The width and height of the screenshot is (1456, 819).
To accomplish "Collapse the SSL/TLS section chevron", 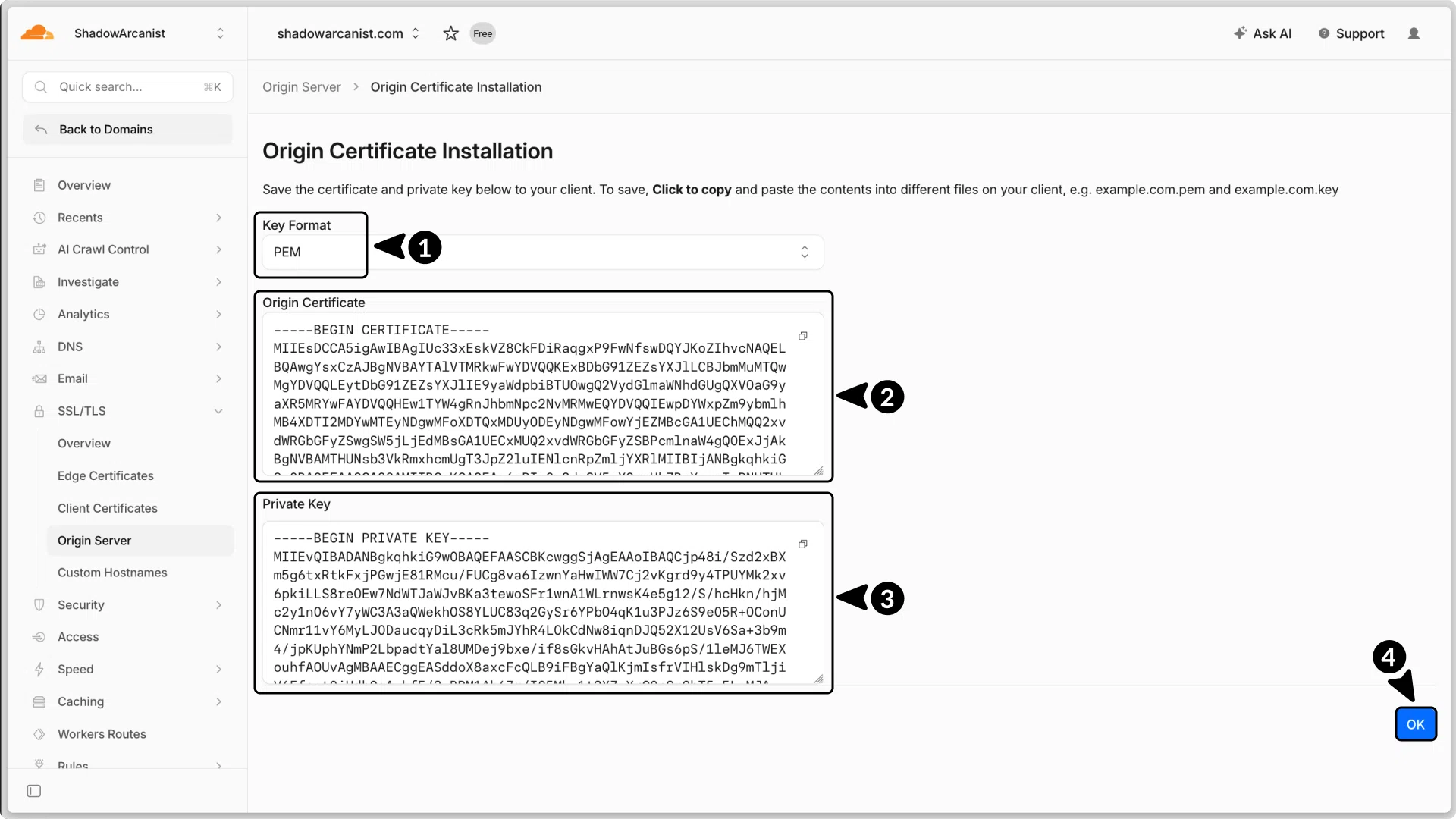I will pyautogui.click(x=218, y=411).
